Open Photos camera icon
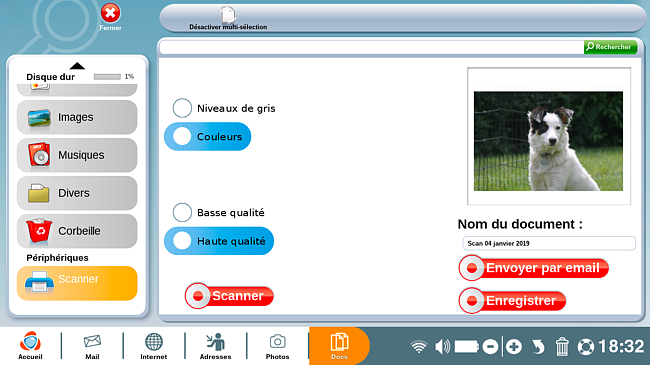The height and width of the screenshot is (365, 650). [x=277, y=346]
